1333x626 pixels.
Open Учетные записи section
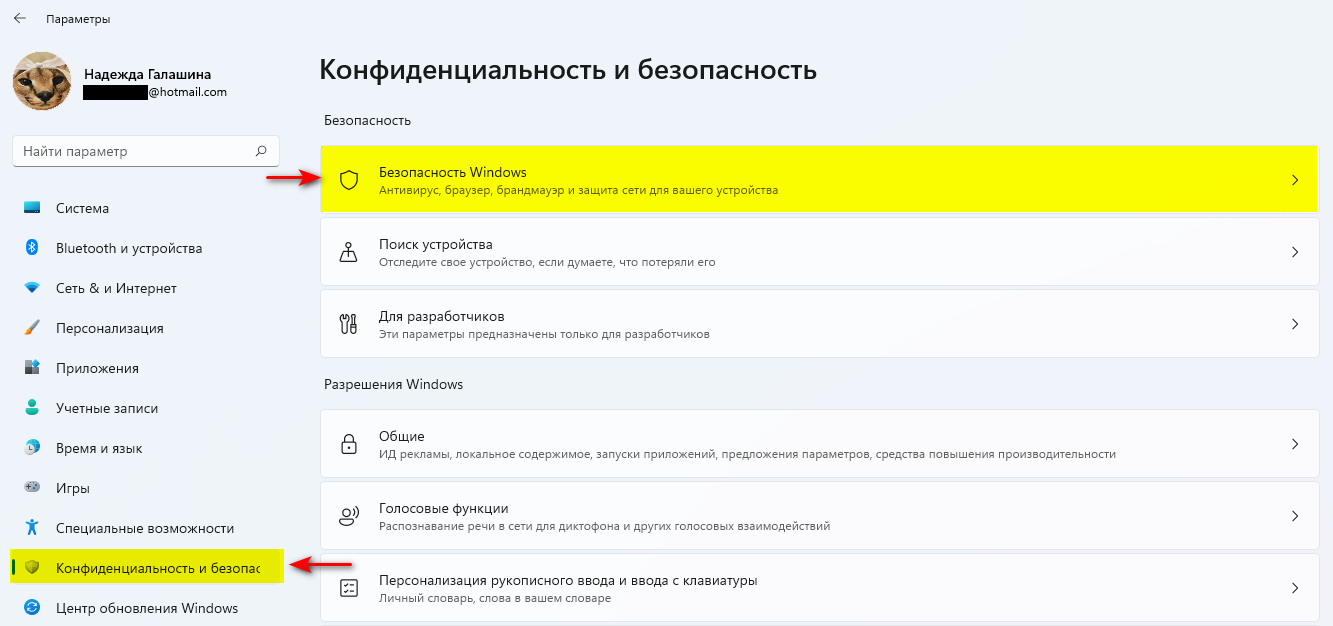pos(146,408)
